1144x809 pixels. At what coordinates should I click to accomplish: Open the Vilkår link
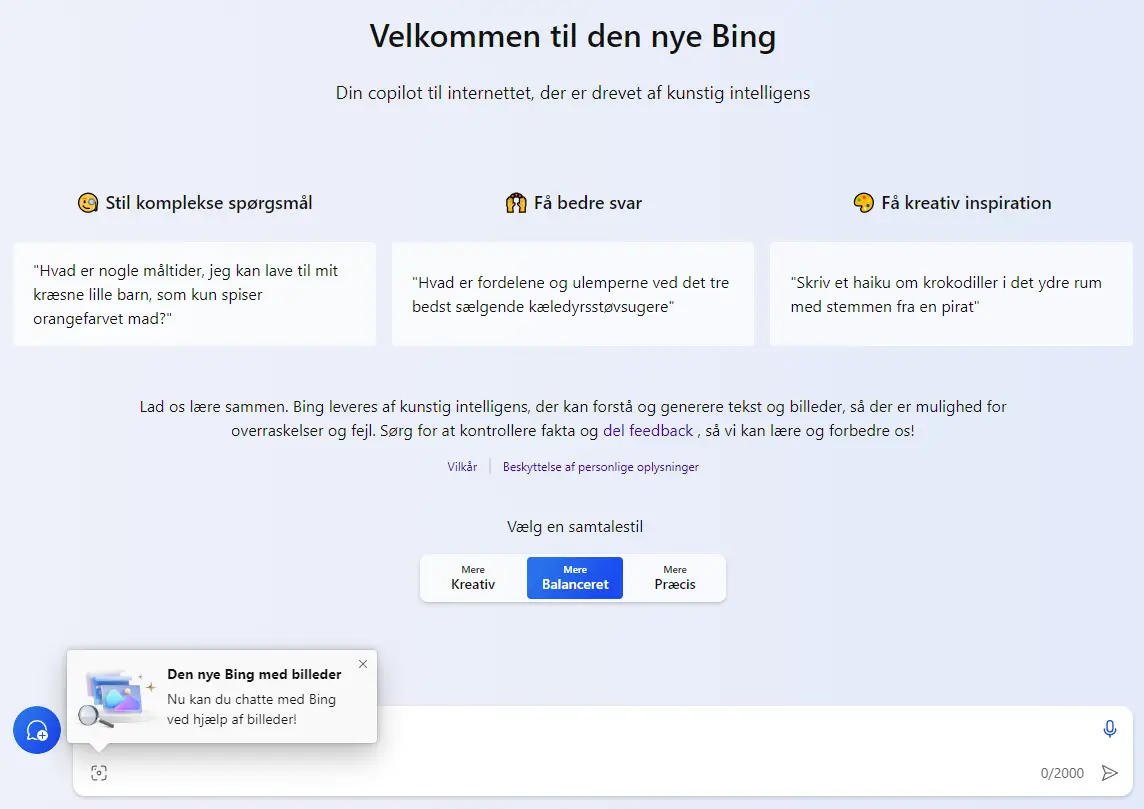462,467
